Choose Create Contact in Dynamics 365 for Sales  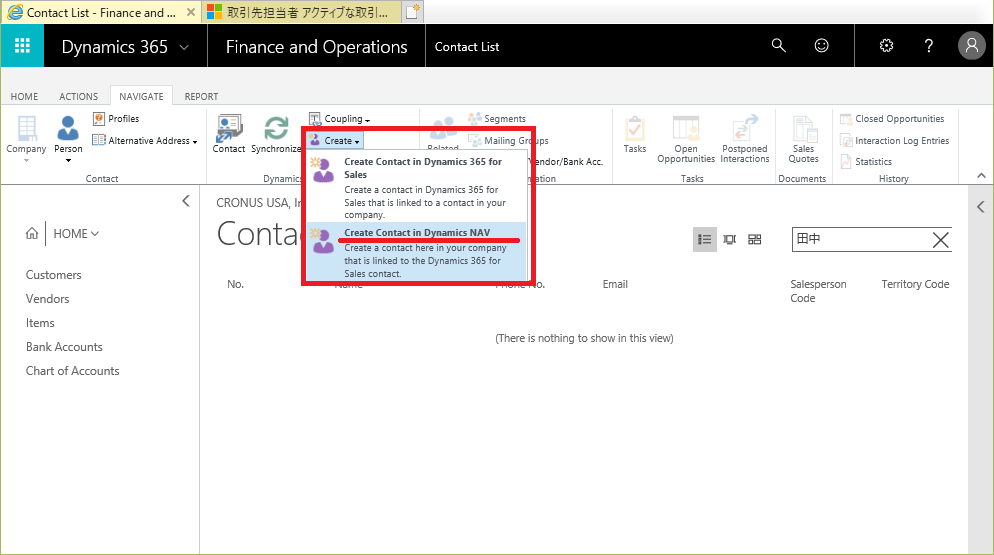tap(416, 188)
